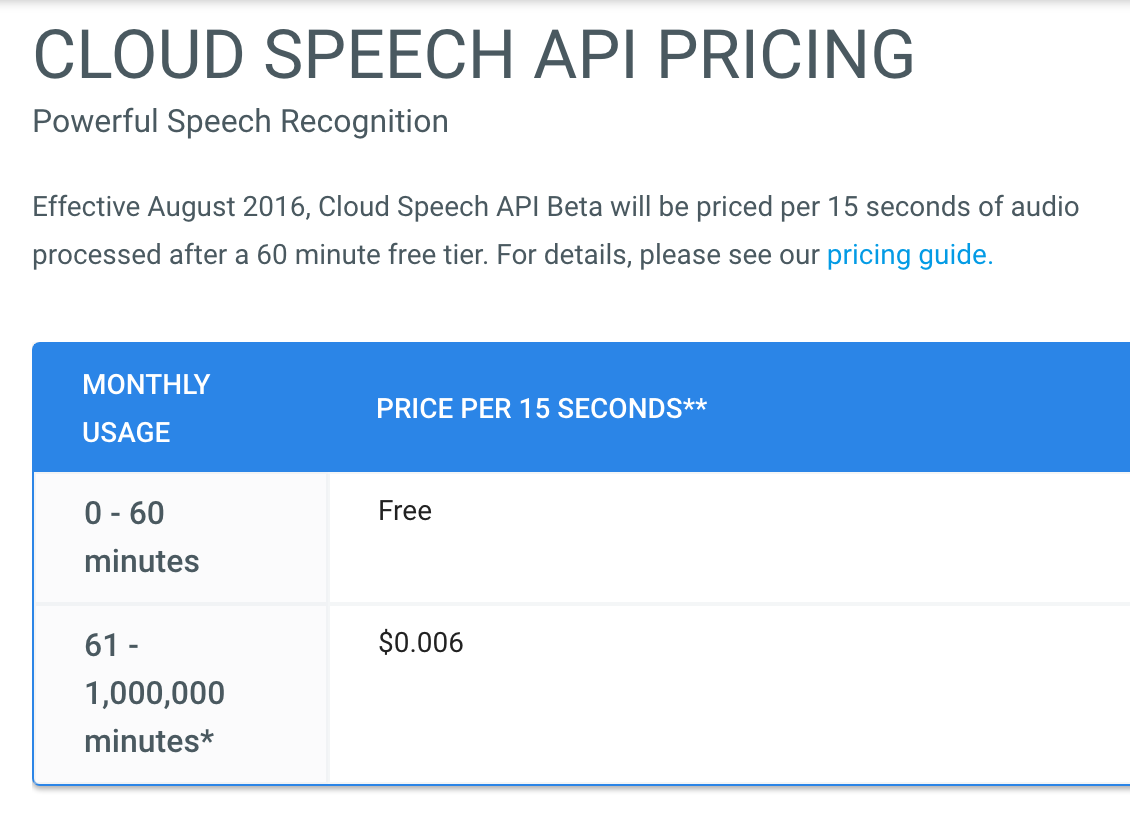Click the double asterisk after SECONDS

[x=695, y=405]
